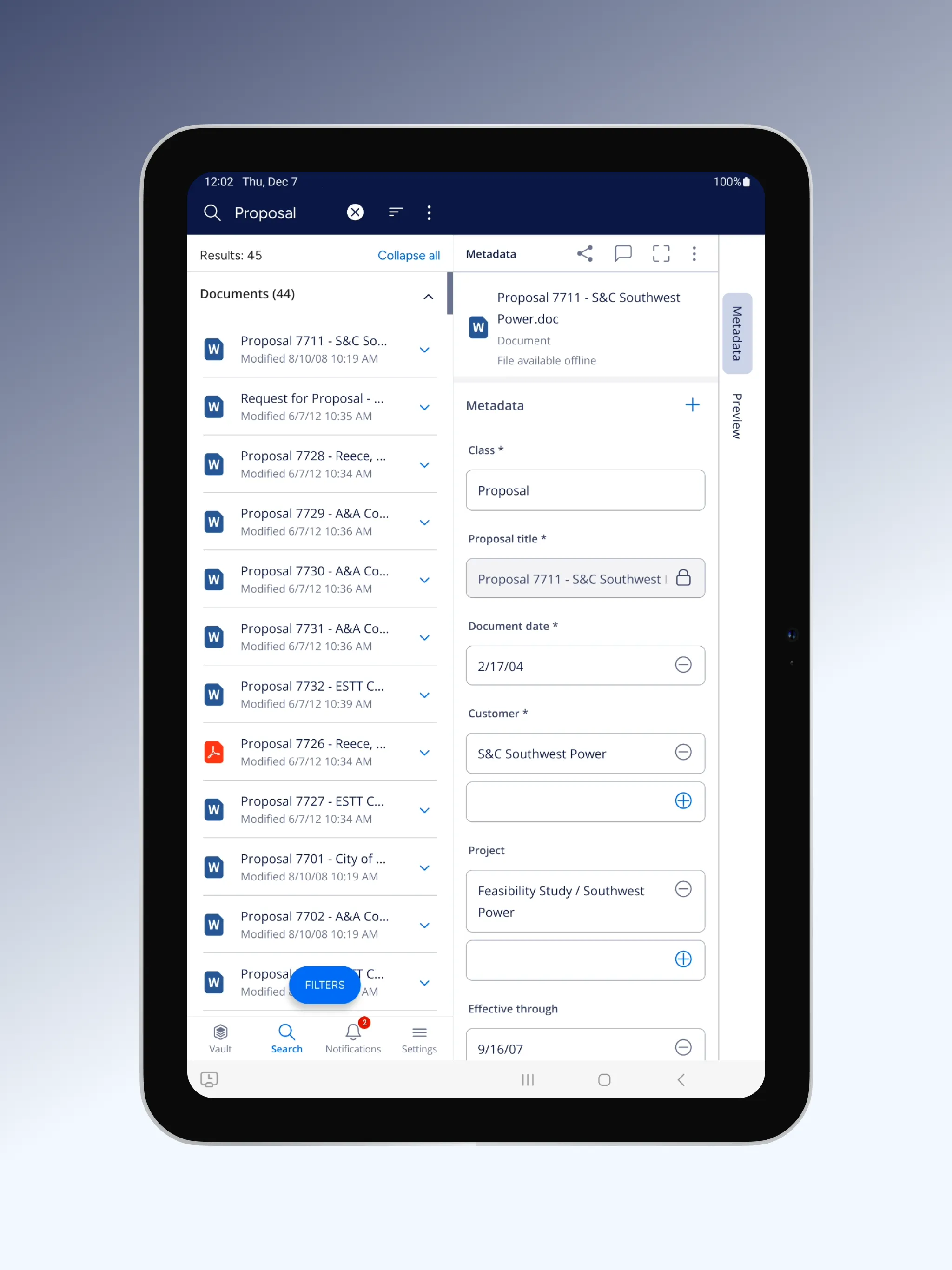The height and width of the screenshot is (1270, 952).
Task: Expand Proposal 7729 - A&A Co document entry
Action: click(x=425, y=521)
